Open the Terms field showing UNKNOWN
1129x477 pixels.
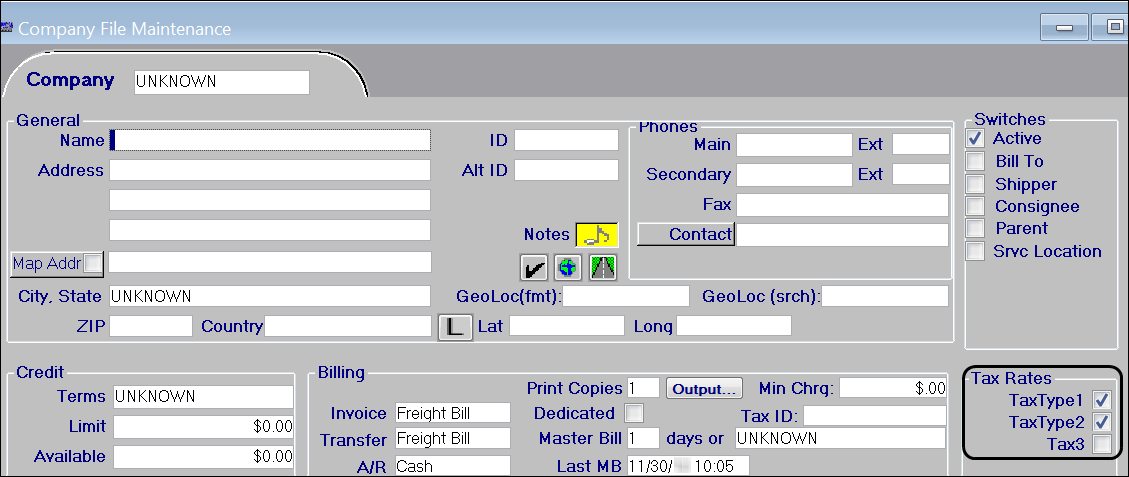coord(203,397)
